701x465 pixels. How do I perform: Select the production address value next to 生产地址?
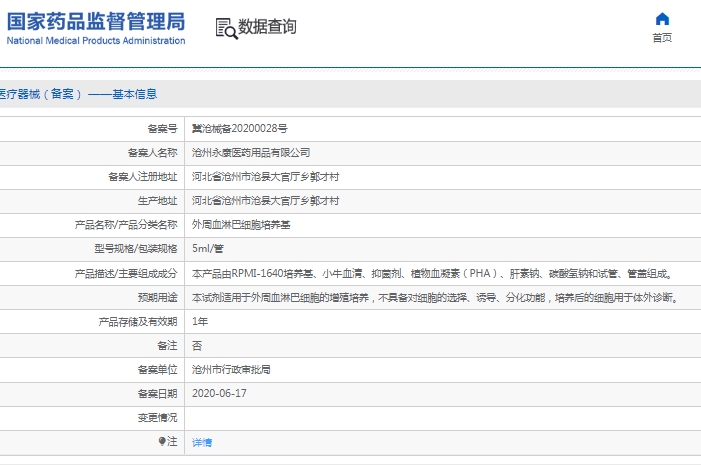click(x=266, y=201)
